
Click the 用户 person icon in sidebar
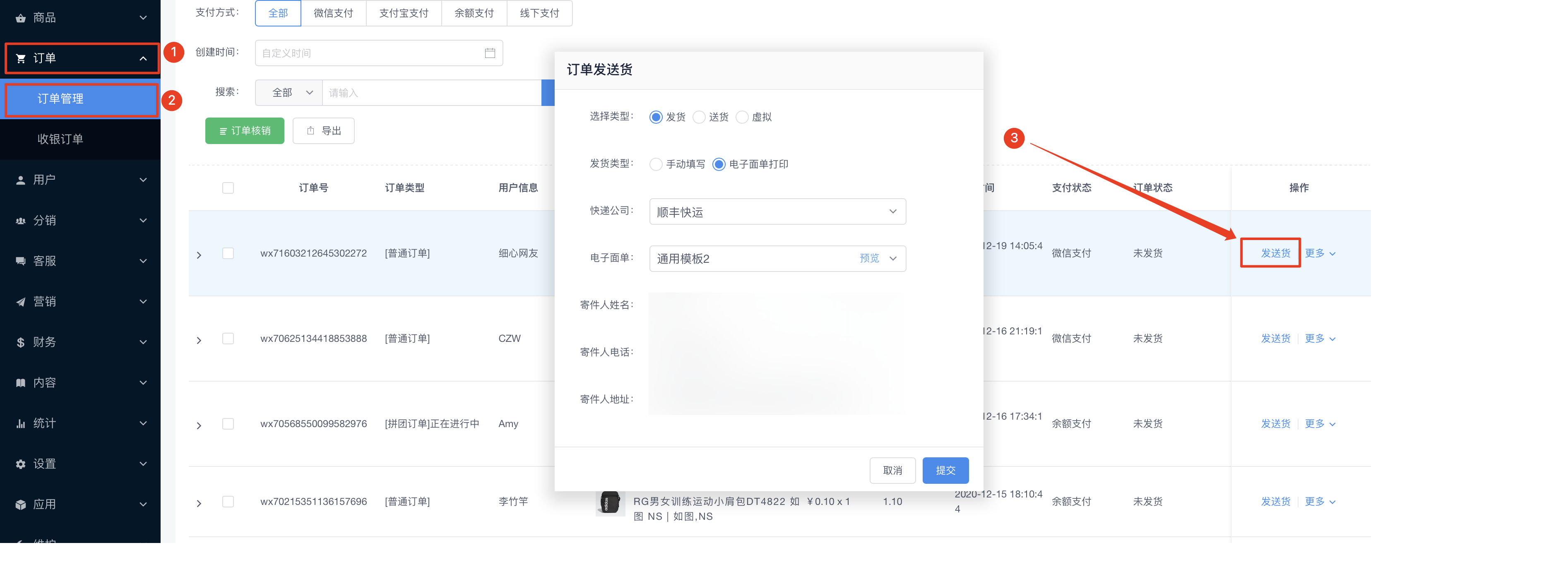click(x=21, y=180)
